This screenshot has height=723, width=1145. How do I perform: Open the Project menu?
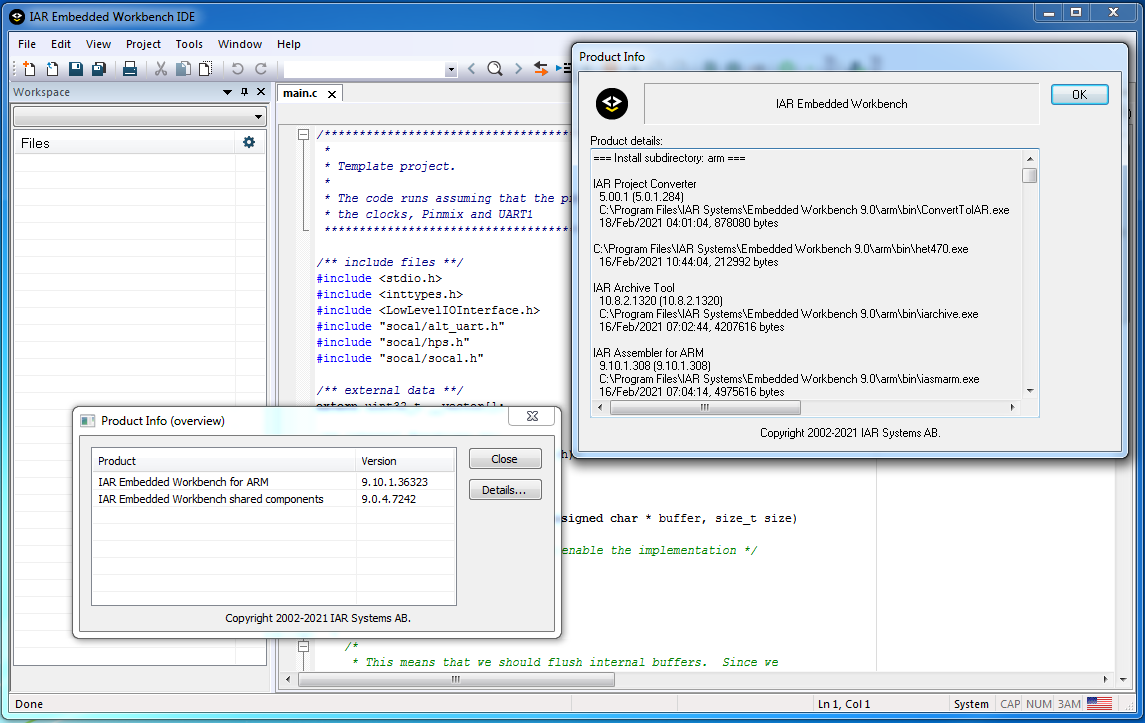pyautogui.click(x=143, y=44)
